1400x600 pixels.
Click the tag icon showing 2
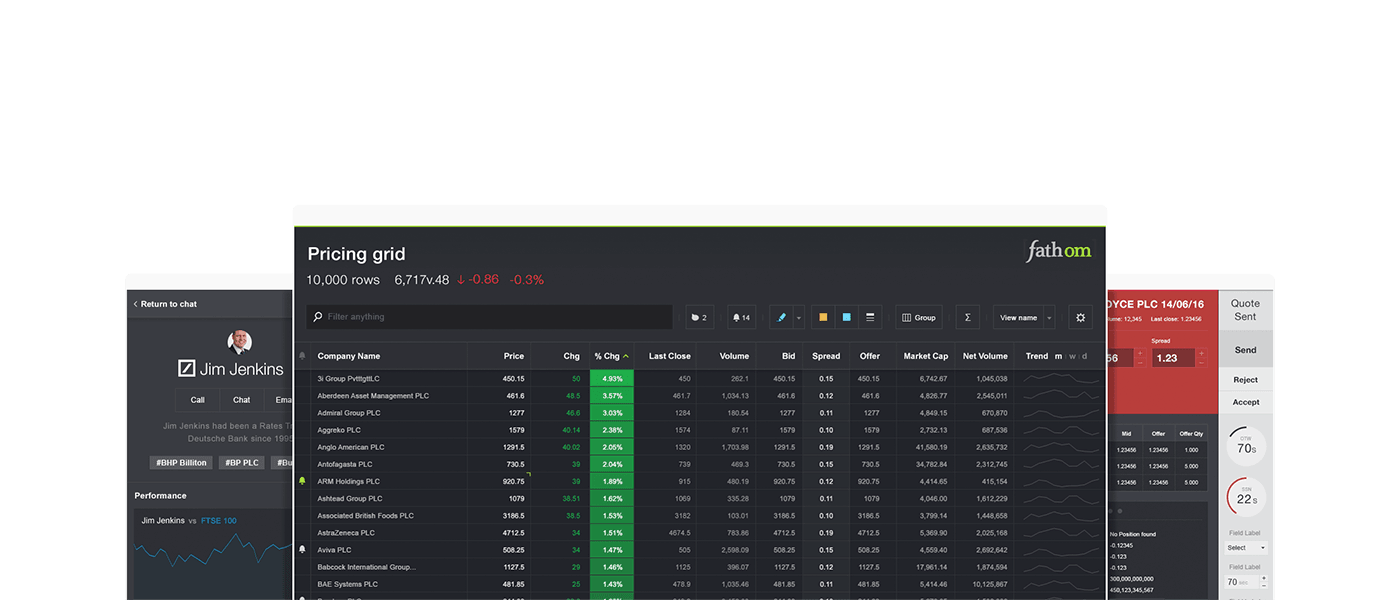click(x=699, y=317)
